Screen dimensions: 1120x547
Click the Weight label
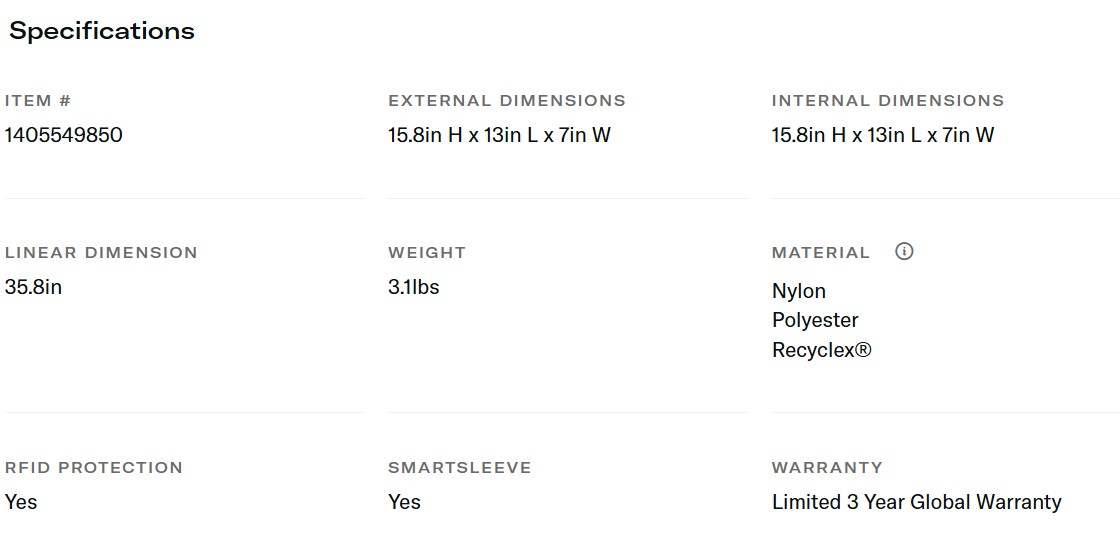point(427,253)
